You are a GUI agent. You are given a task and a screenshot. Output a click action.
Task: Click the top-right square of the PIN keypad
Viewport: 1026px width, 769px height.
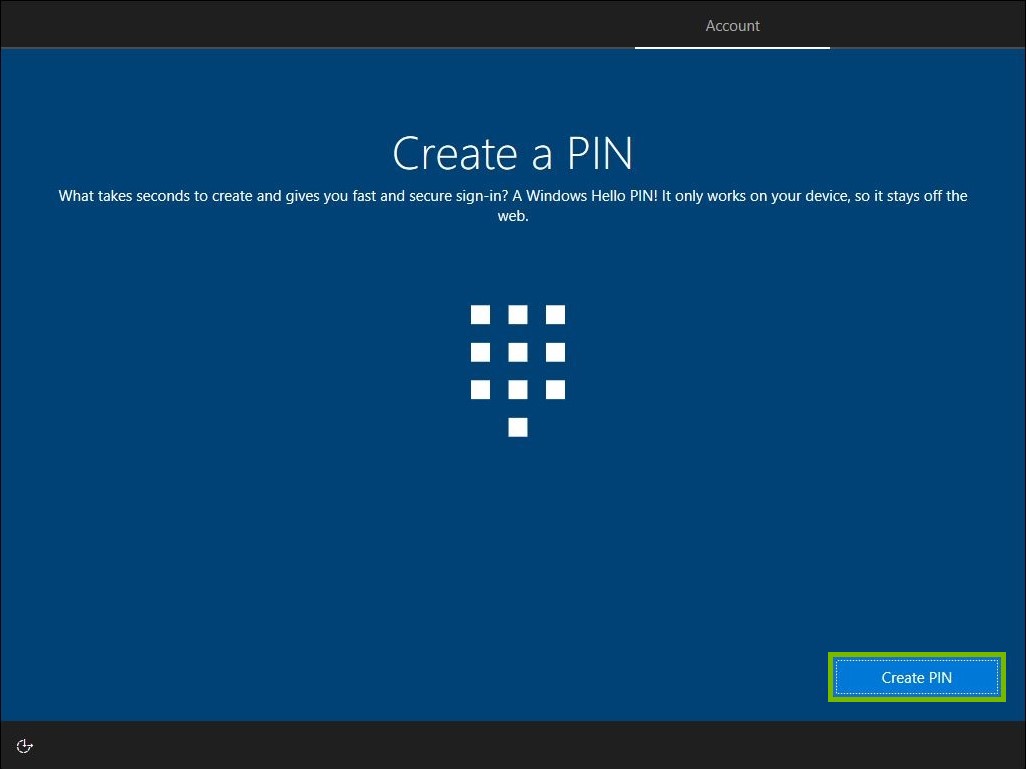[x=555, y=314]
